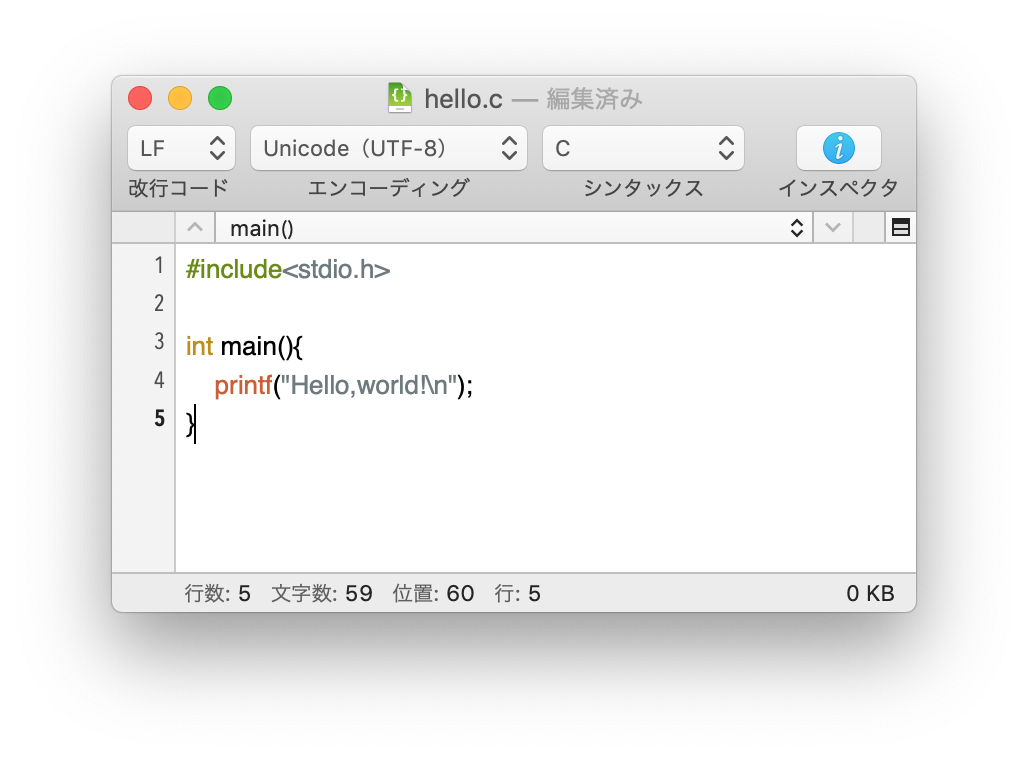Image resolution: width=1028 pixels, height=760 pixels.
Task: Close the hello.c window
Action: click(x=140, y=98)
